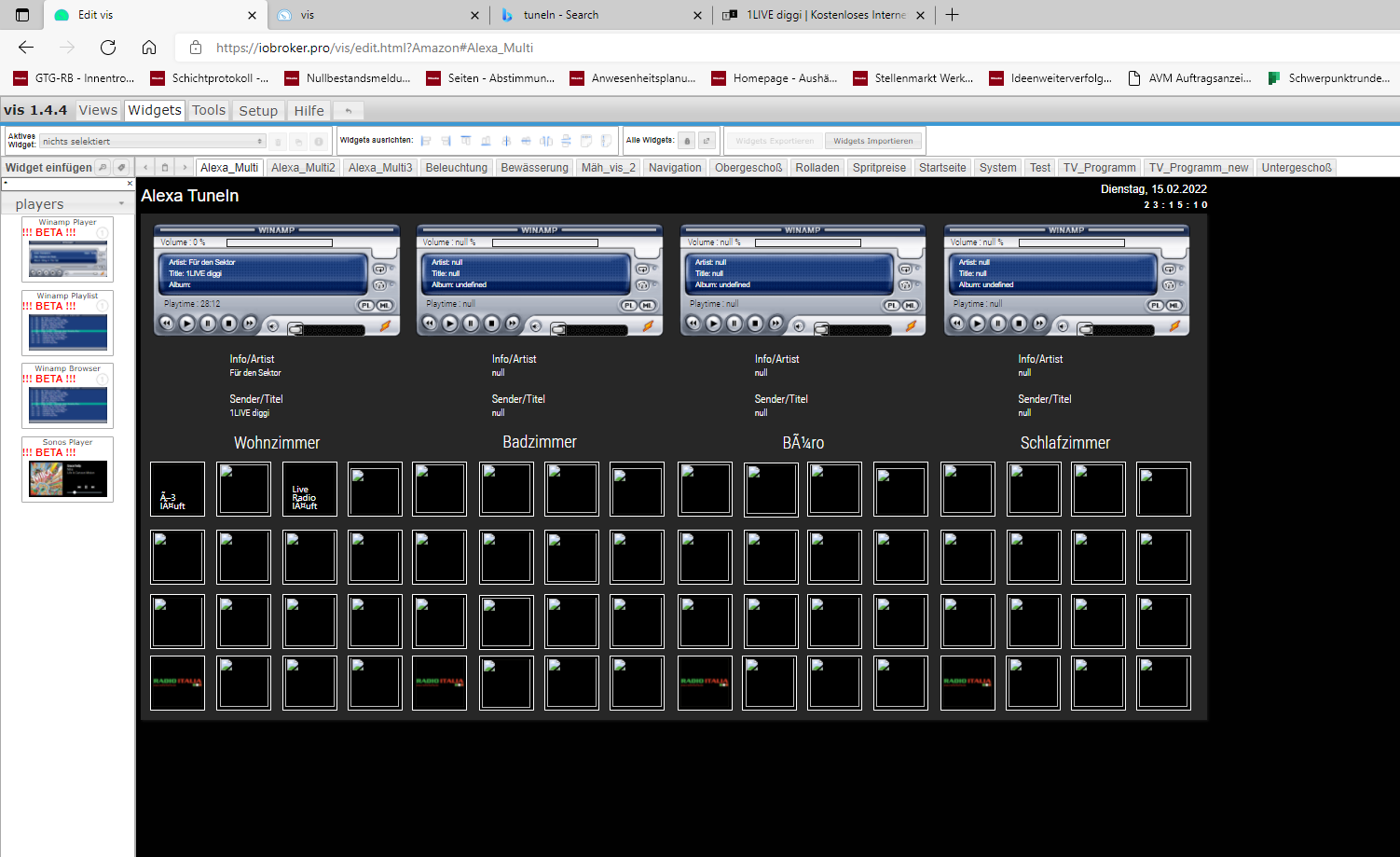Toggle PL playlist button in Wohnzimmer player
The width and height of the screenshot is (1400, 857).
point(366,305)
